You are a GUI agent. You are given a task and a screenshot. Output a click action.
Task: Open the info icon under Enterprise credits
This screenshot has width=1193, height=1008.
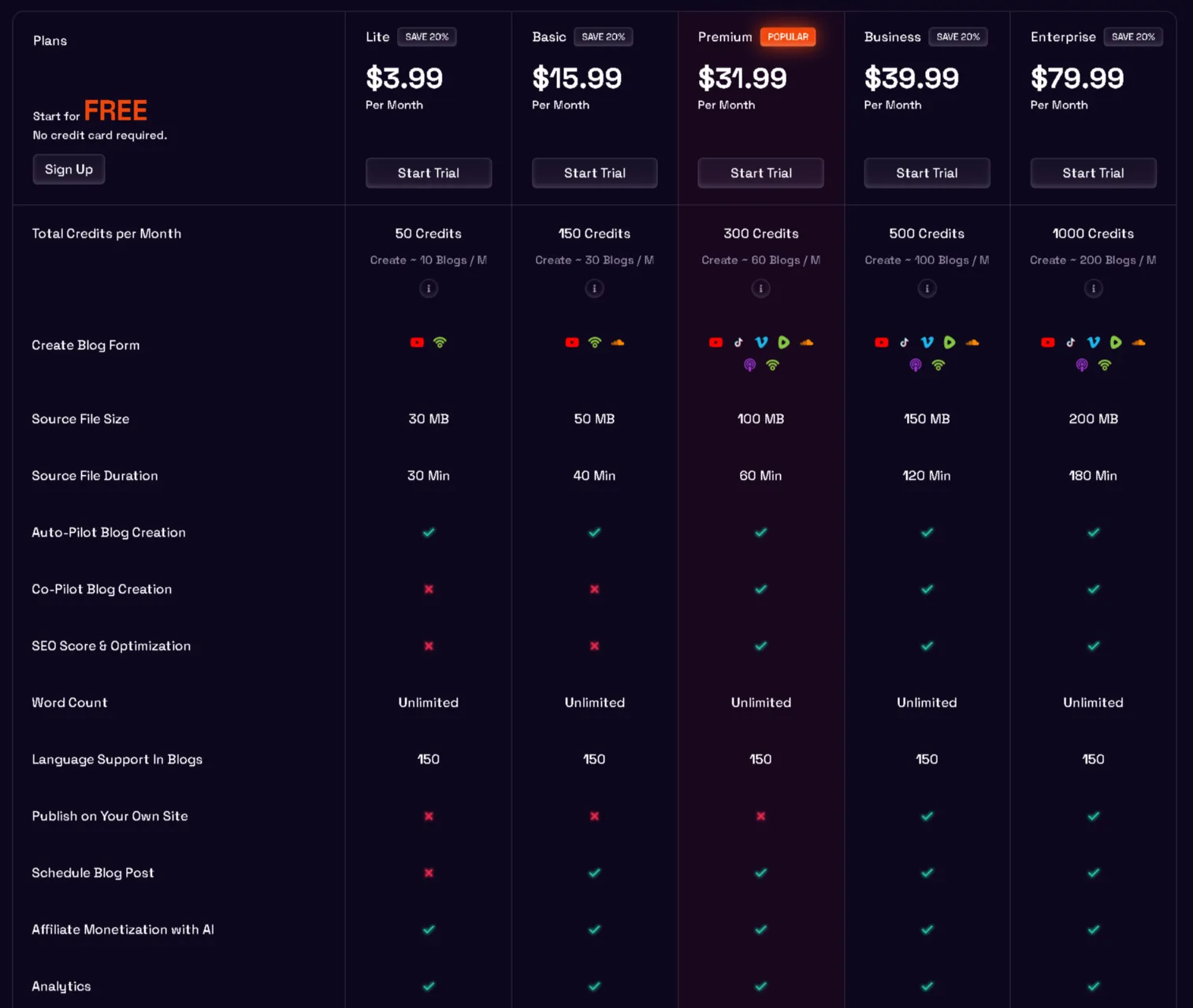pos(1094,288)
